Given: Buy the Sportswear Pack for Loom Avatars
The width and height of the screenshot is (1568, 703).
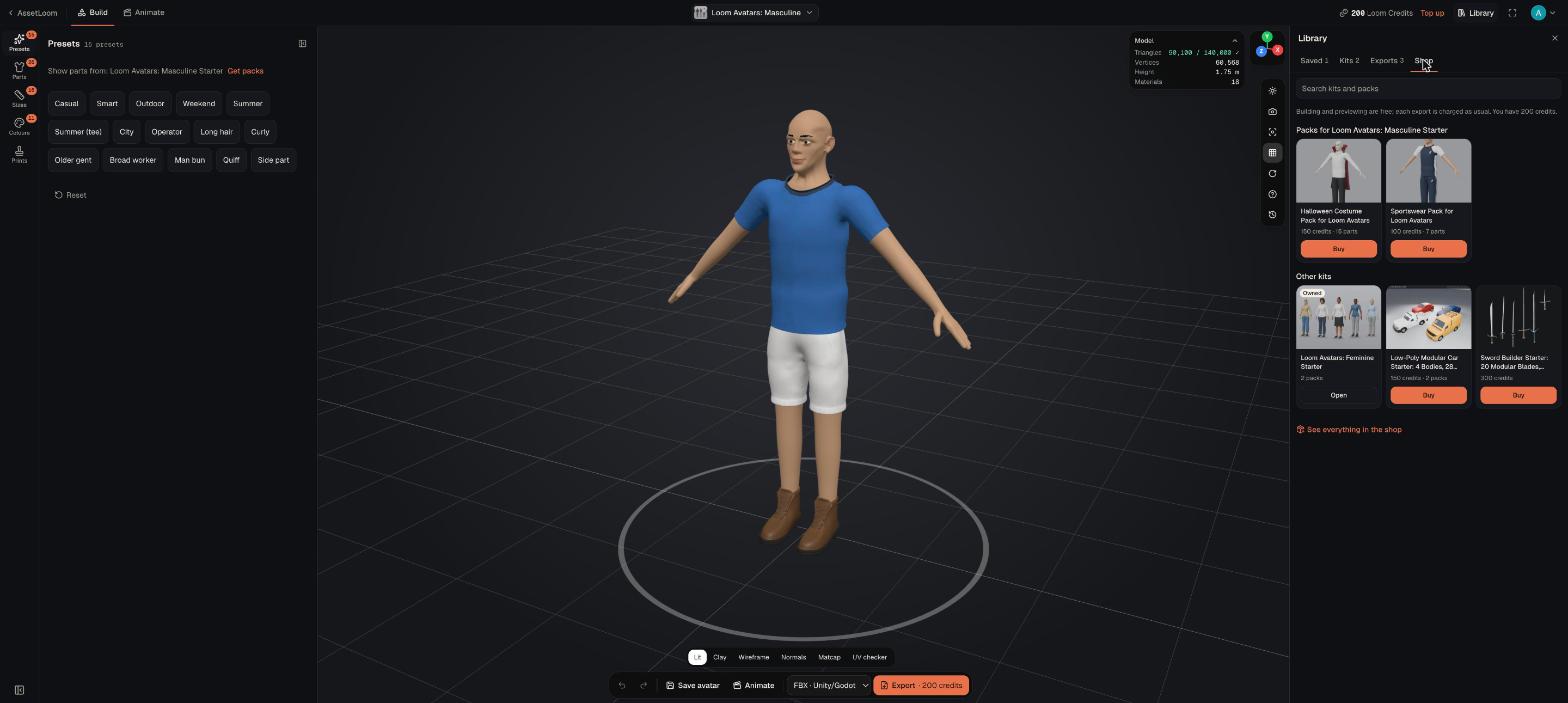Looking at the screenshot, I should click(x=1428, y=249).
